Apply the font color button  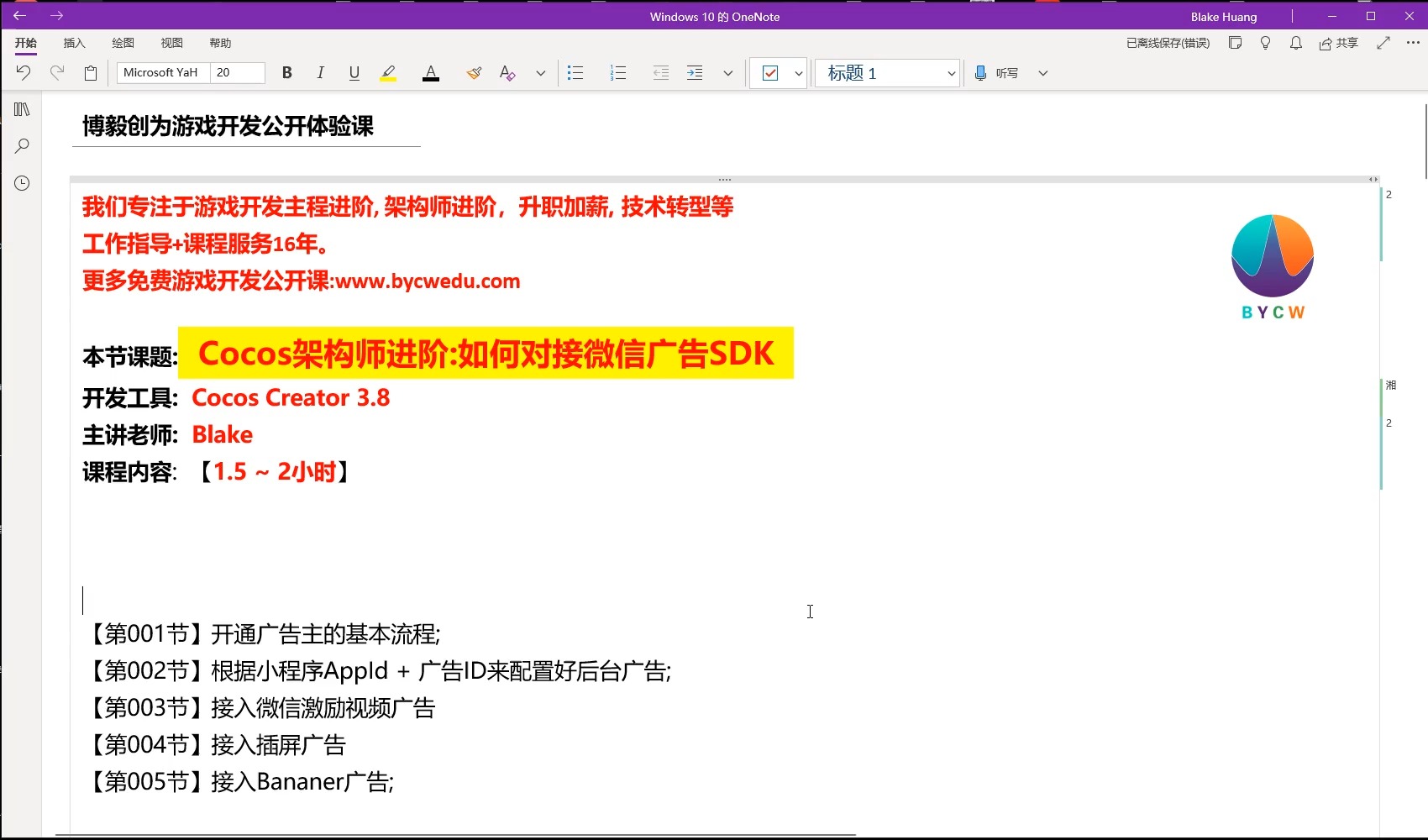pyautogui.click(x=431, y=73)
